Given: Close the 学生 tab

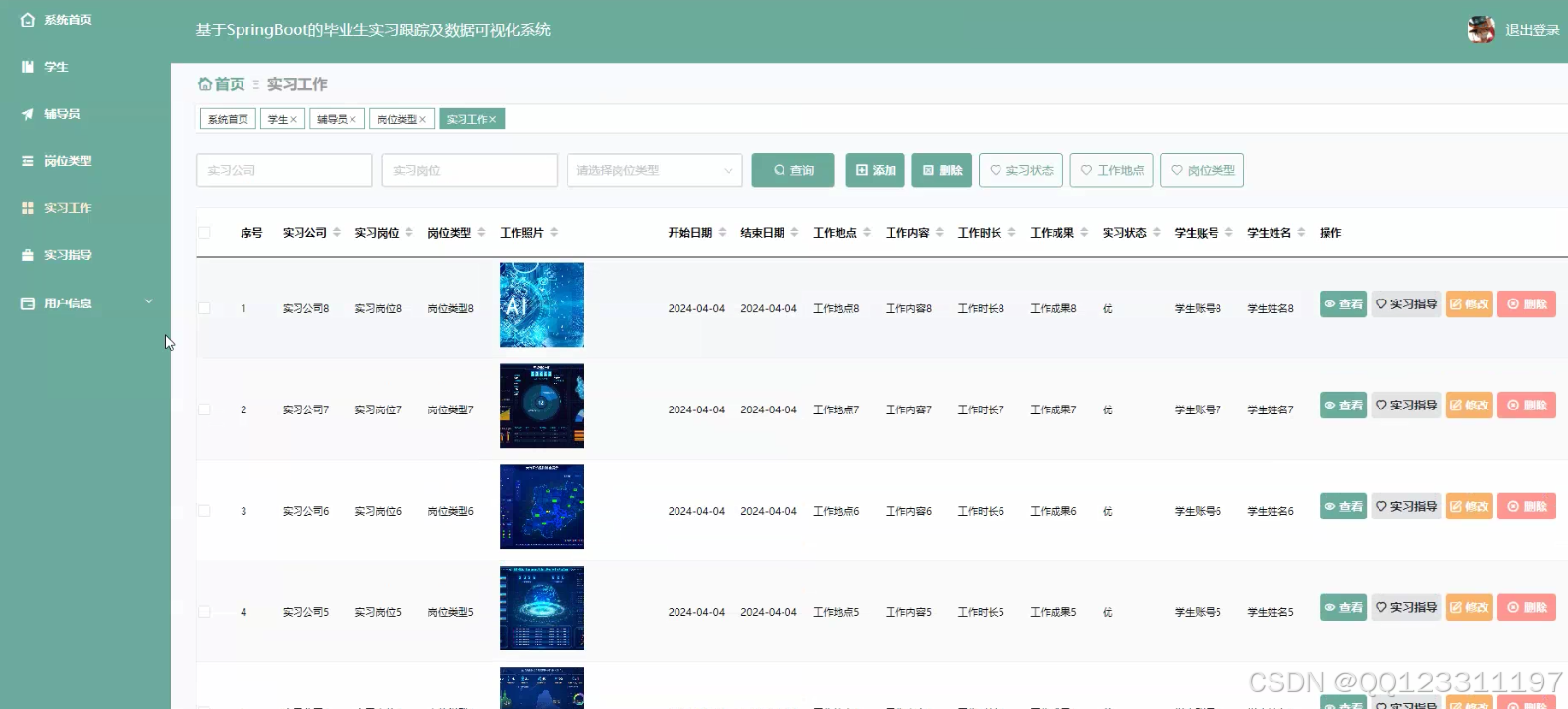Looking at the screenshot, I should click(x=293, y=120).
